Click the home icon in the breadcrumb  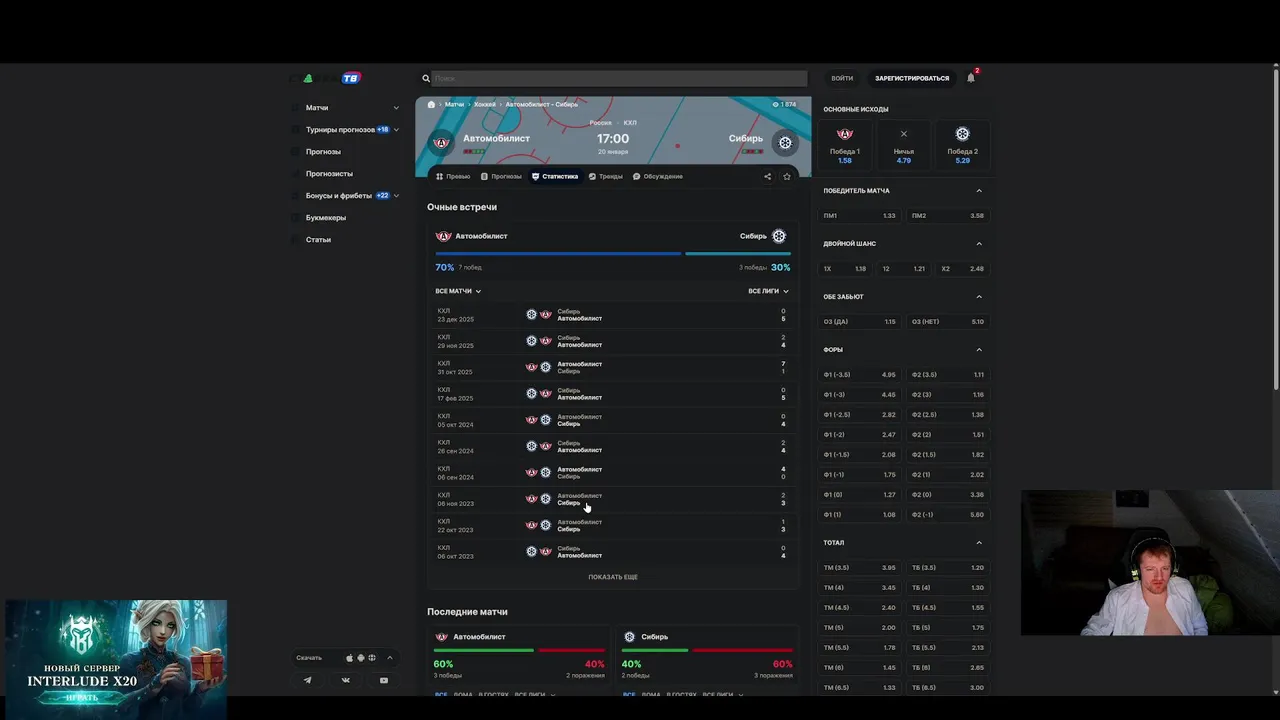coord(432,104)
